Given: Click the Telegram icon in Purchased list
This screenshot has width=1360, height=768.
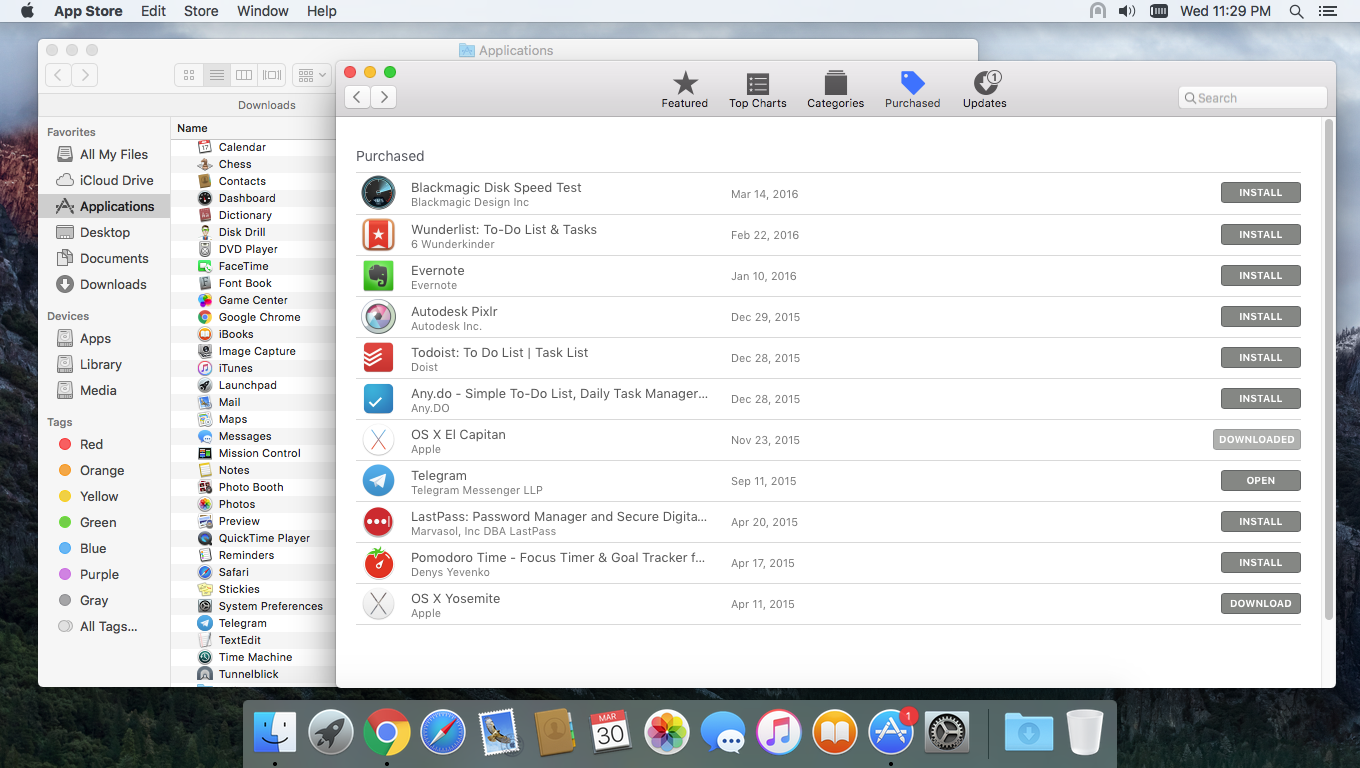Looking at the screenshot, I should click(x=378, y=480).
